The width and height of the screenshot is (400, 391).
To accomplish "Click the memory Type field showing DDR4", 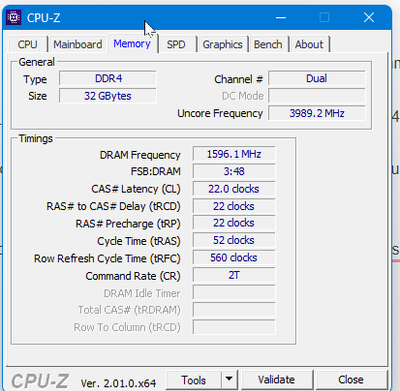I will click(x=108, y=78).
